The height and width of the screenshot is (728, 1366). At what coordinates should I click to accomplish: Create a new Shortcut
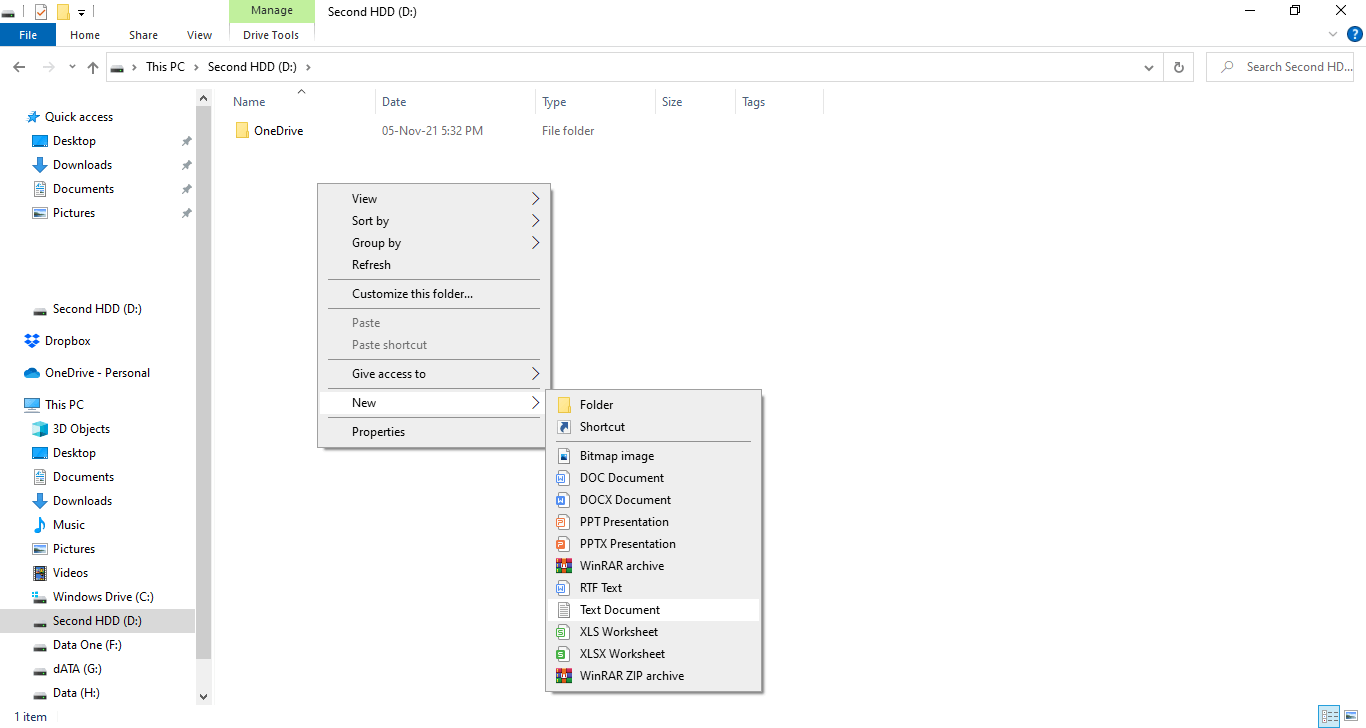[x=602, y=426]
